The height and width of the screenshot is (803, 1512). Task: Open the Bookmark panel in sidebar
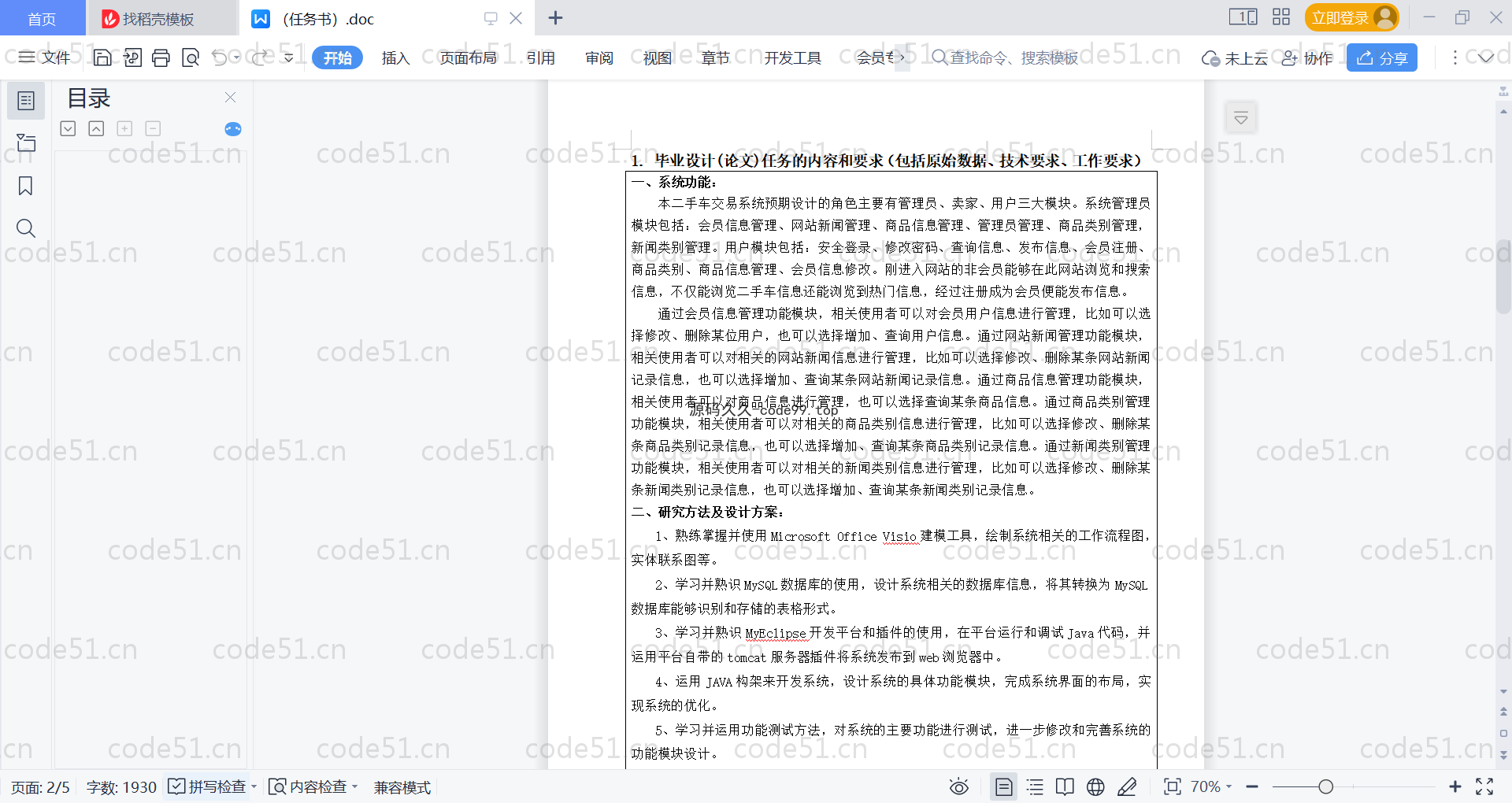click(25, 186)
